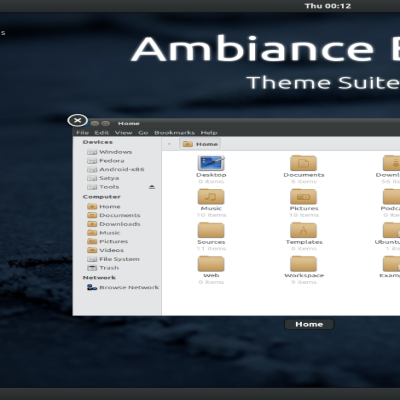The height and width of the screenshot is (400, 400).
Task: Click Browse Network in sidebar
Action: [123, 287]
